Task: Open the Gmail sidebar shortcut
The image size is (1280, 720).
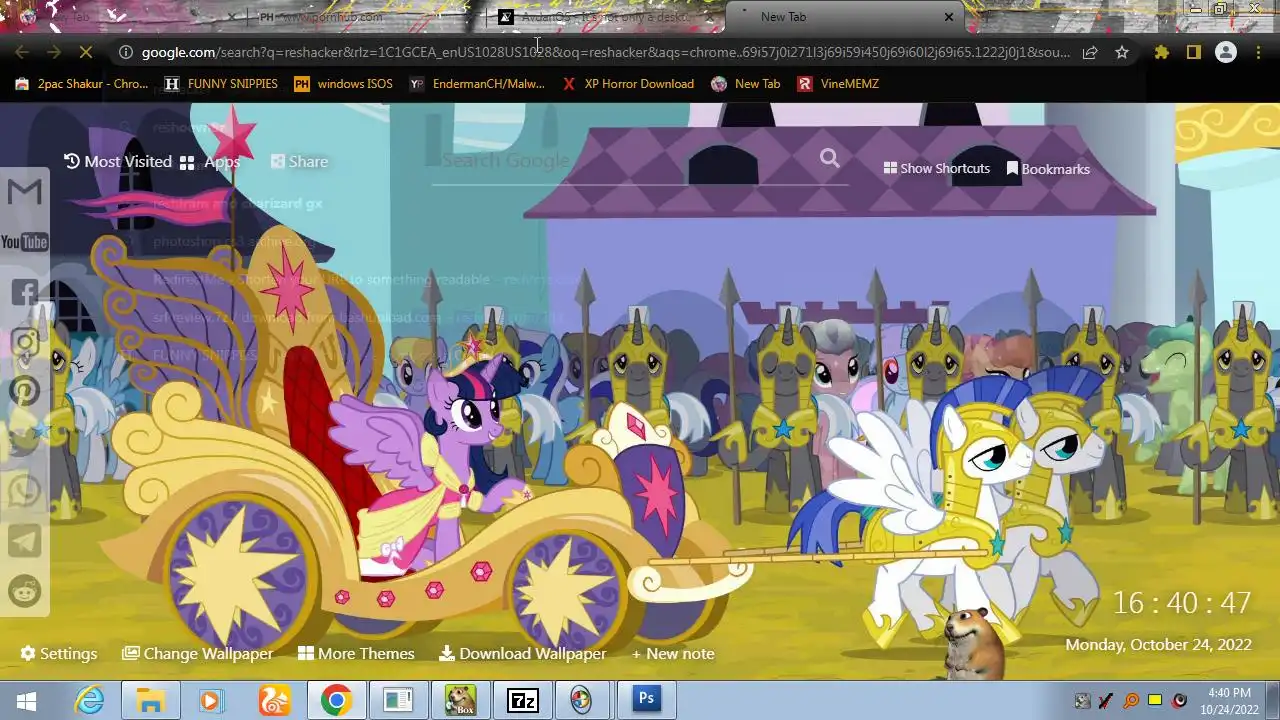Action: pos(25,191)
